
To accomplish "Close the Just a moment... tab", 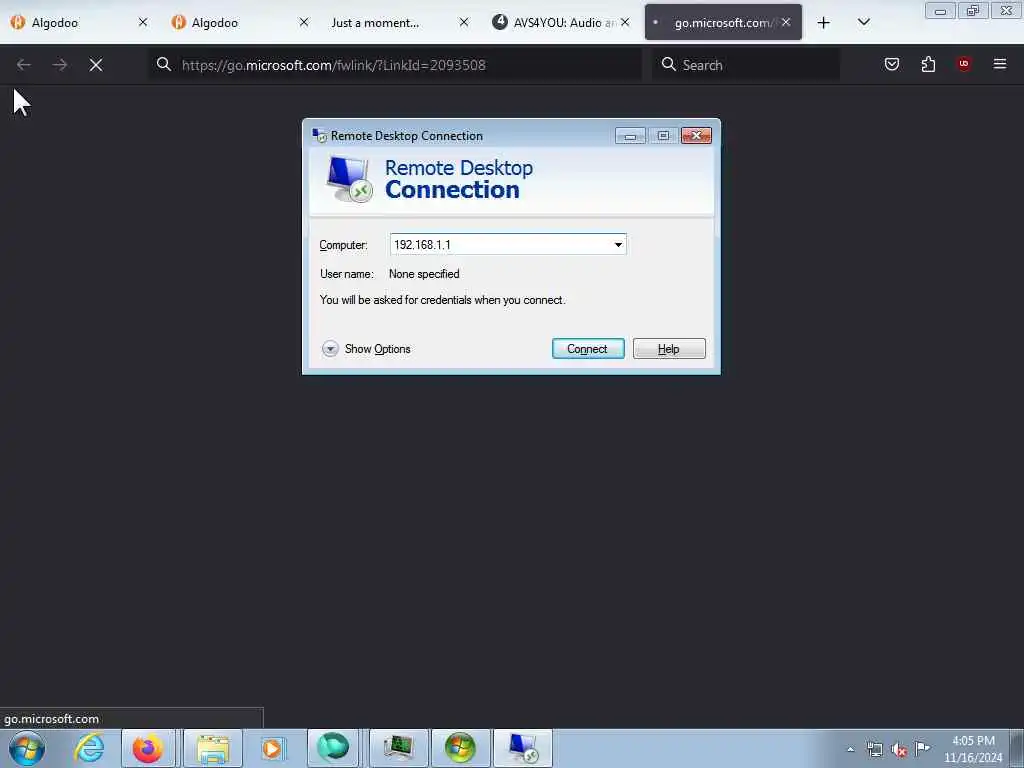I will click(464, 22).
